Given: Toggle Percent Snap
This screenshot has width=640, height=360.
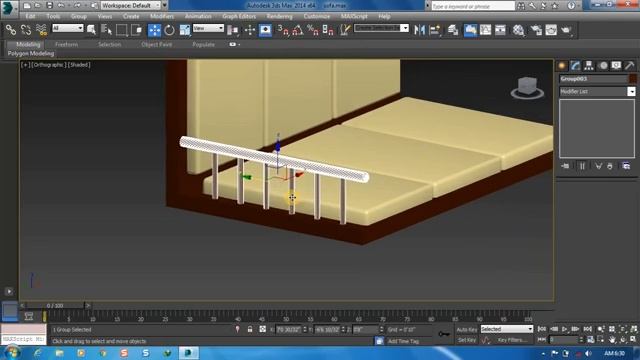Looking at the screenshot, I should (313, 30).
